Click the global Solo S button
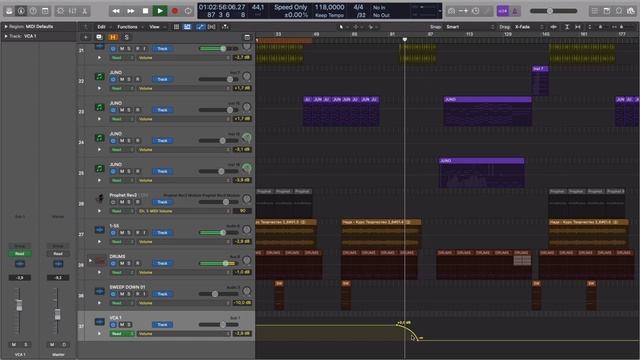The width and height of the screenshot is (640, 360). [127, 37]
